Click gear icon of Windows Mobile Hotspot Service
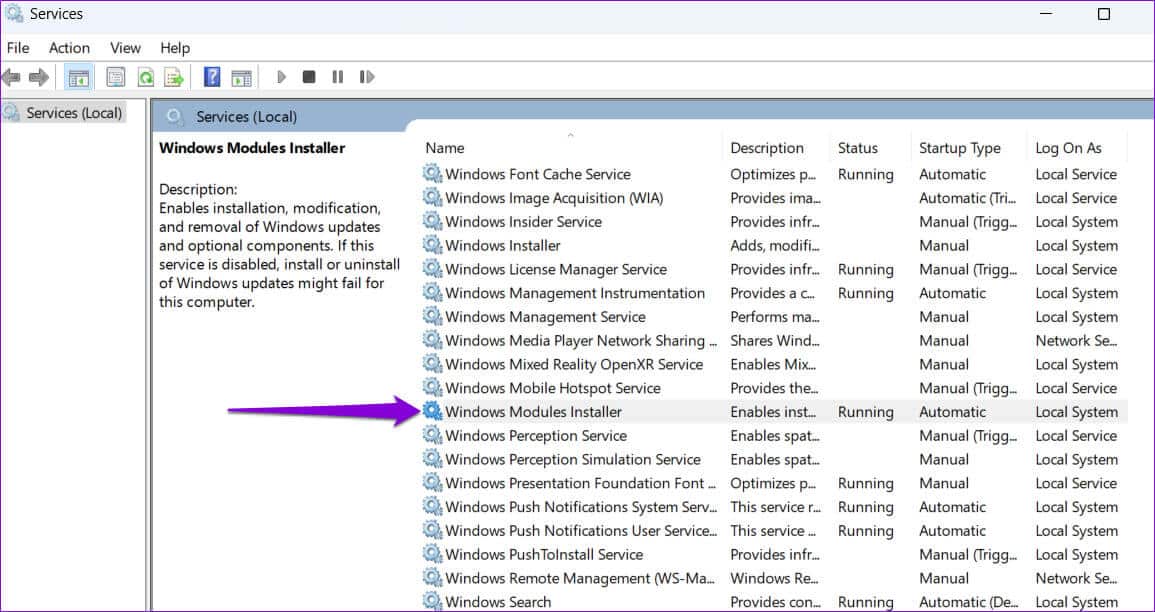Viewport: 1155px width, 612px height. pos(432,388)
